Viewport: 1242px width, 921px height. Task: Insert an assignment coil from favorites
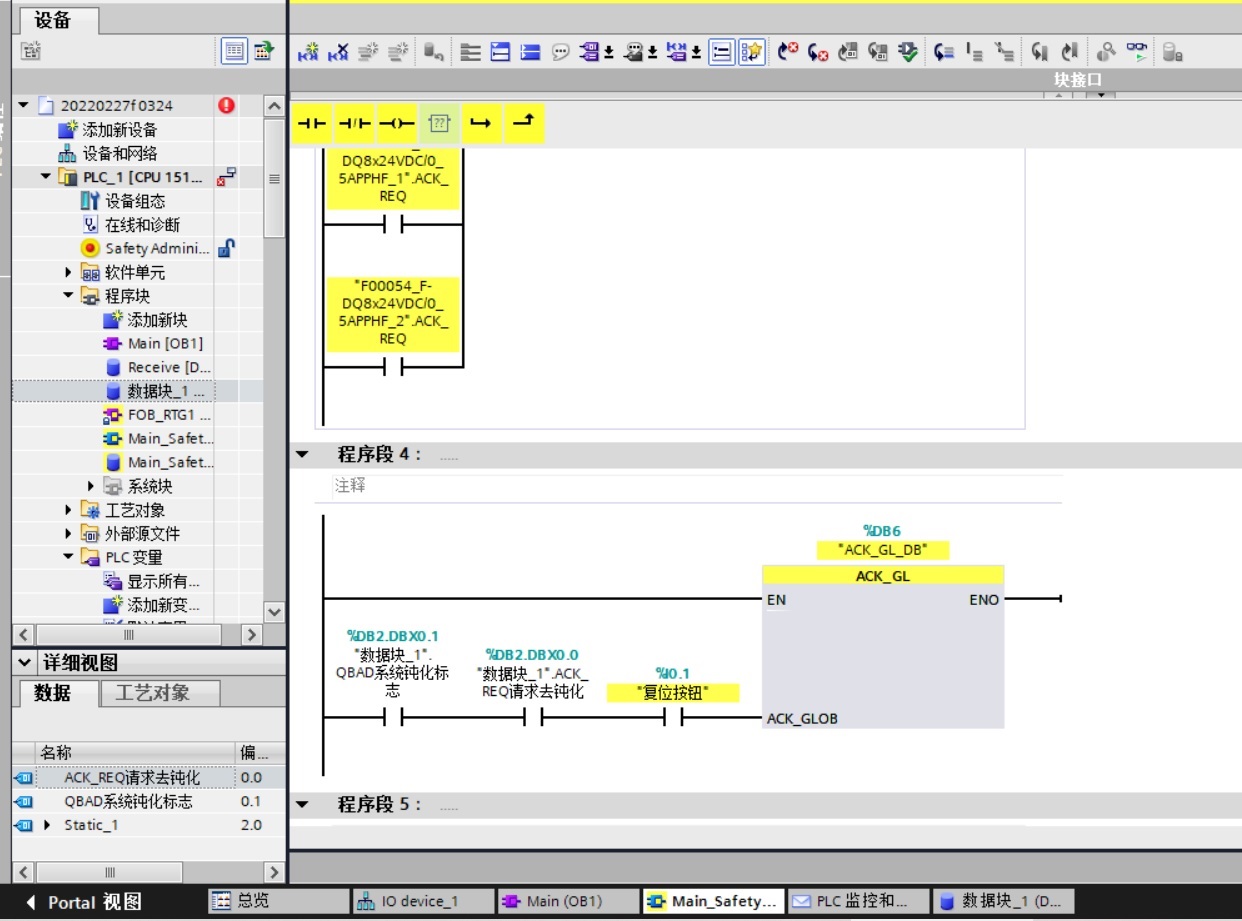click(x=397, y=123)
